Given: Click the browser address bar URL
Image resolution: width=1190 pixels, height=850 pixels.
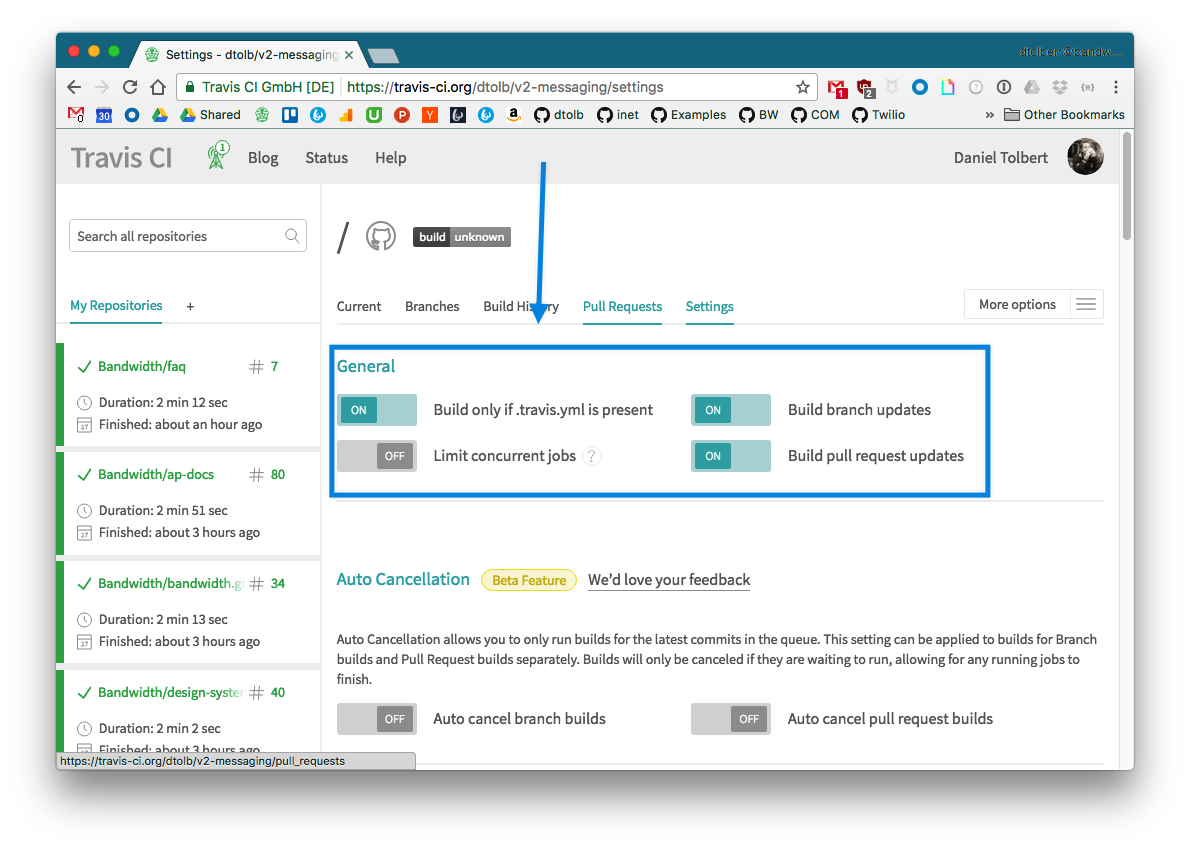Looking at the screenshot, I should click(505, 87).
